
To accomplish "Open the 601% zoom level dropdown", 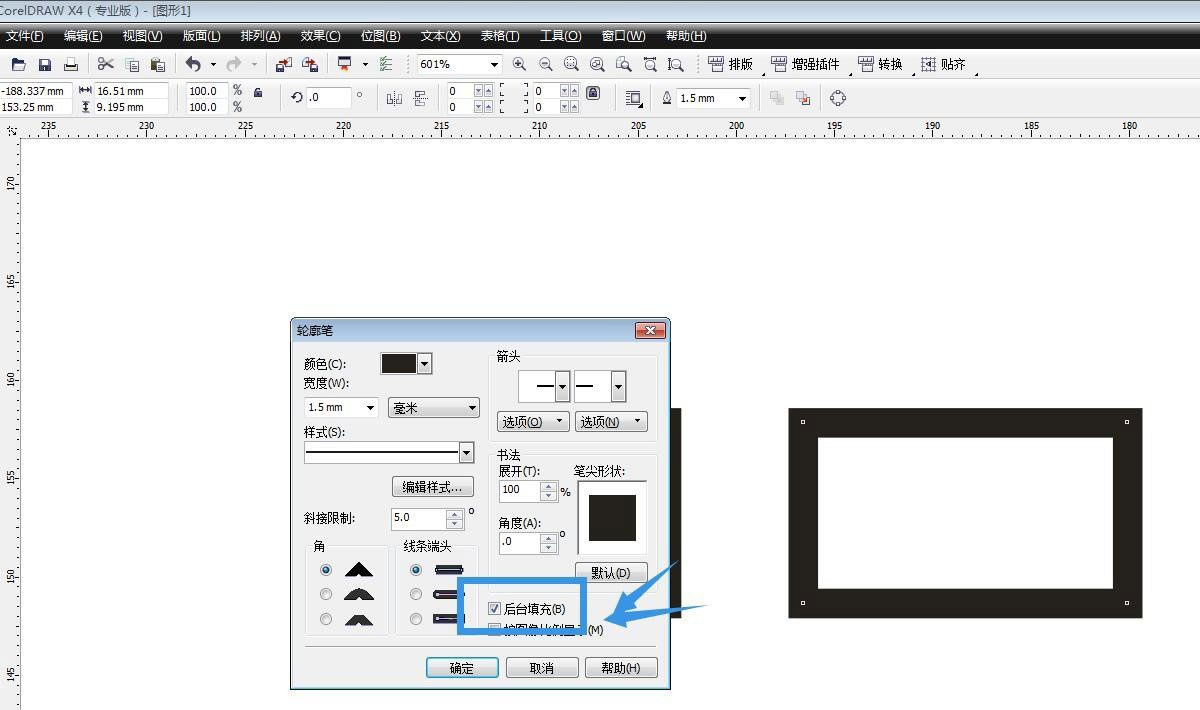I will pos(493,65).
